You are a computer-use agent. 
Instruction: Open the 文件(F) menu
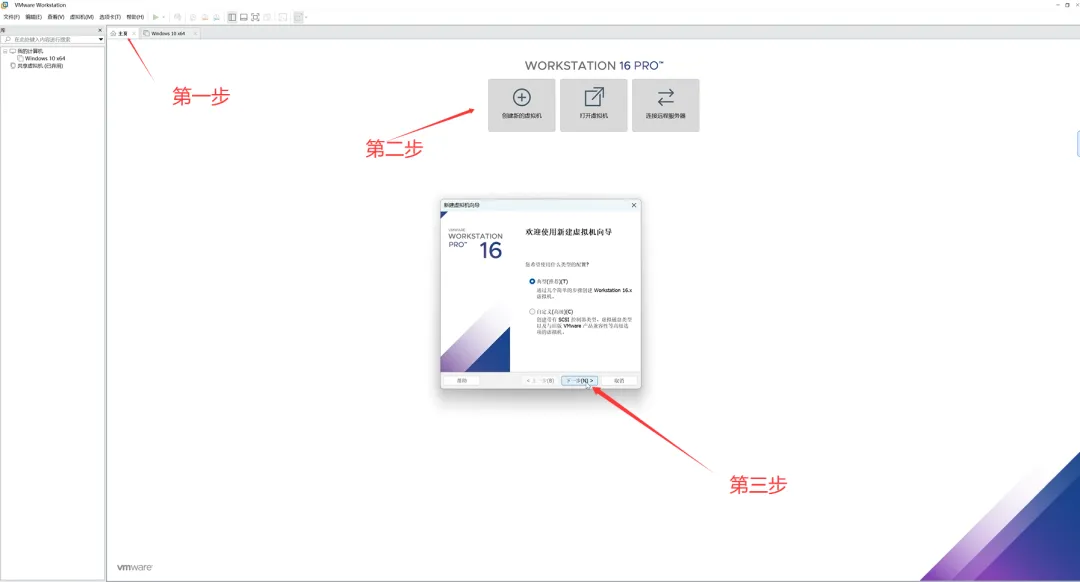click(12, 17)
